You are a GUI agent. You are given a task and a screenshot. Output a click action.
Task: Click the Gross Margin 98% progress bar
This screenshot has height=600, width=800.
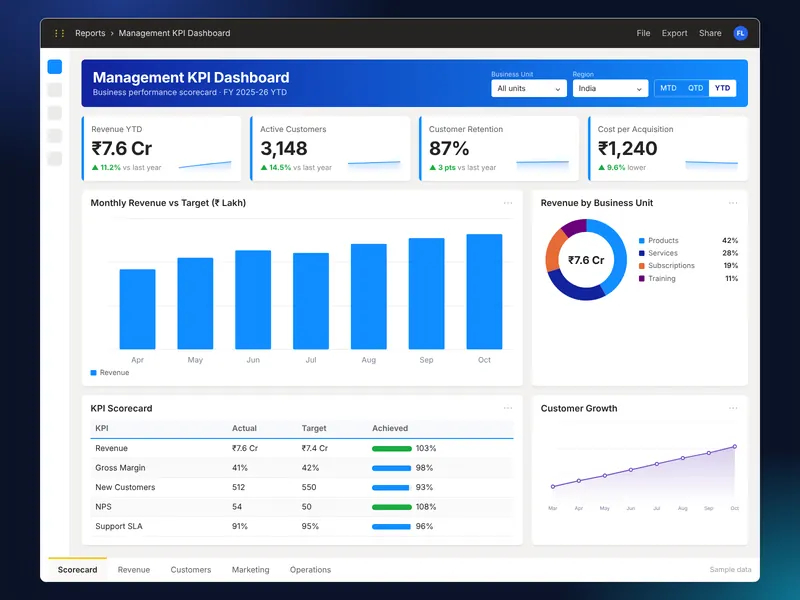[x=391, y=468]
